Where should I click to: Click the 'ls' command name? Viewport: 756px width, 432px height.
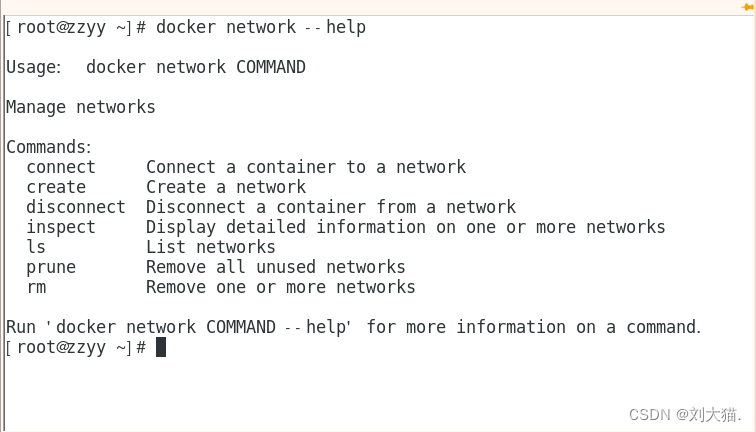tap(36, 247)
